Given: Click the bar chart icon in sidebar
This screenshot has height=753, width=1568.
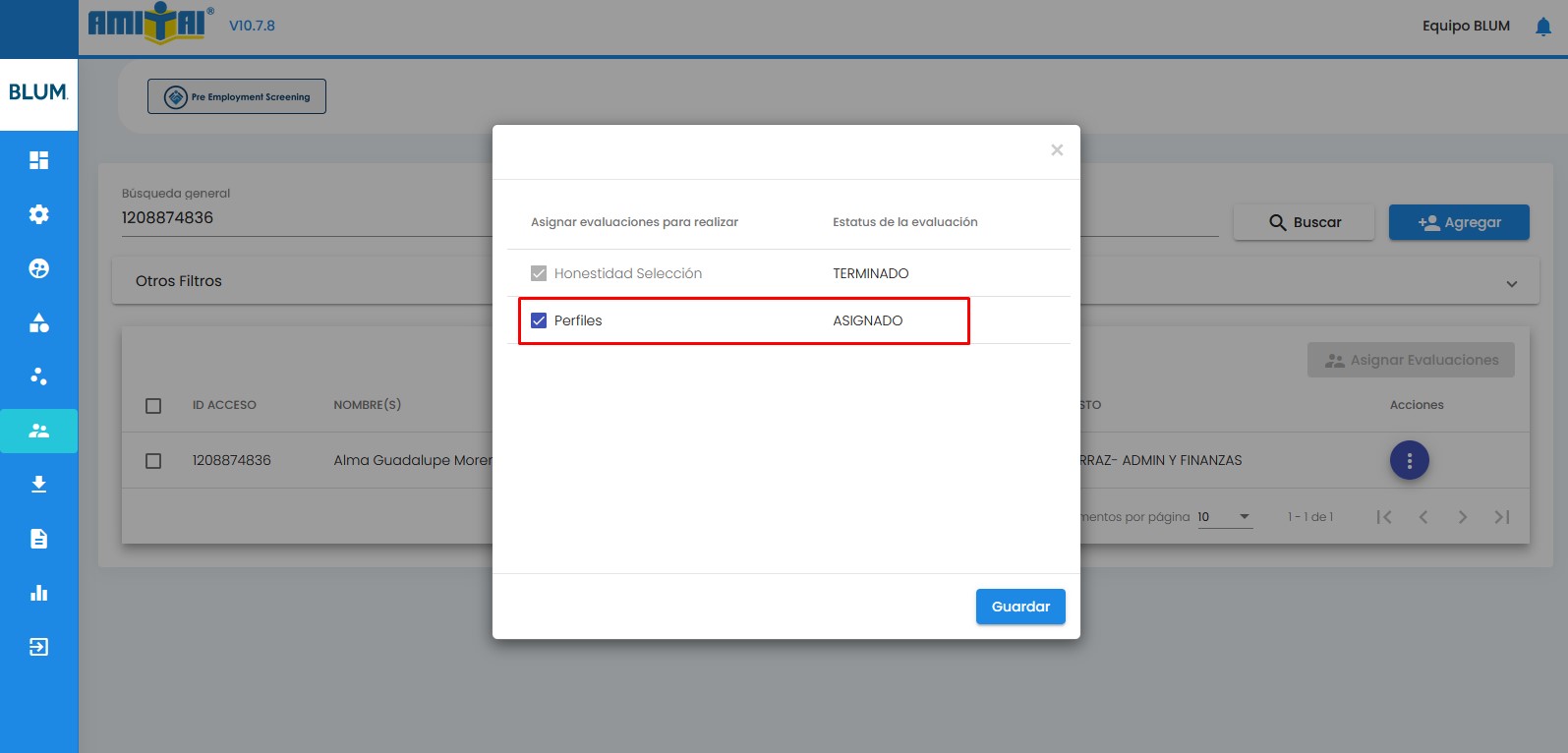Looking at the screenshot, I should (x=38, y=593).
